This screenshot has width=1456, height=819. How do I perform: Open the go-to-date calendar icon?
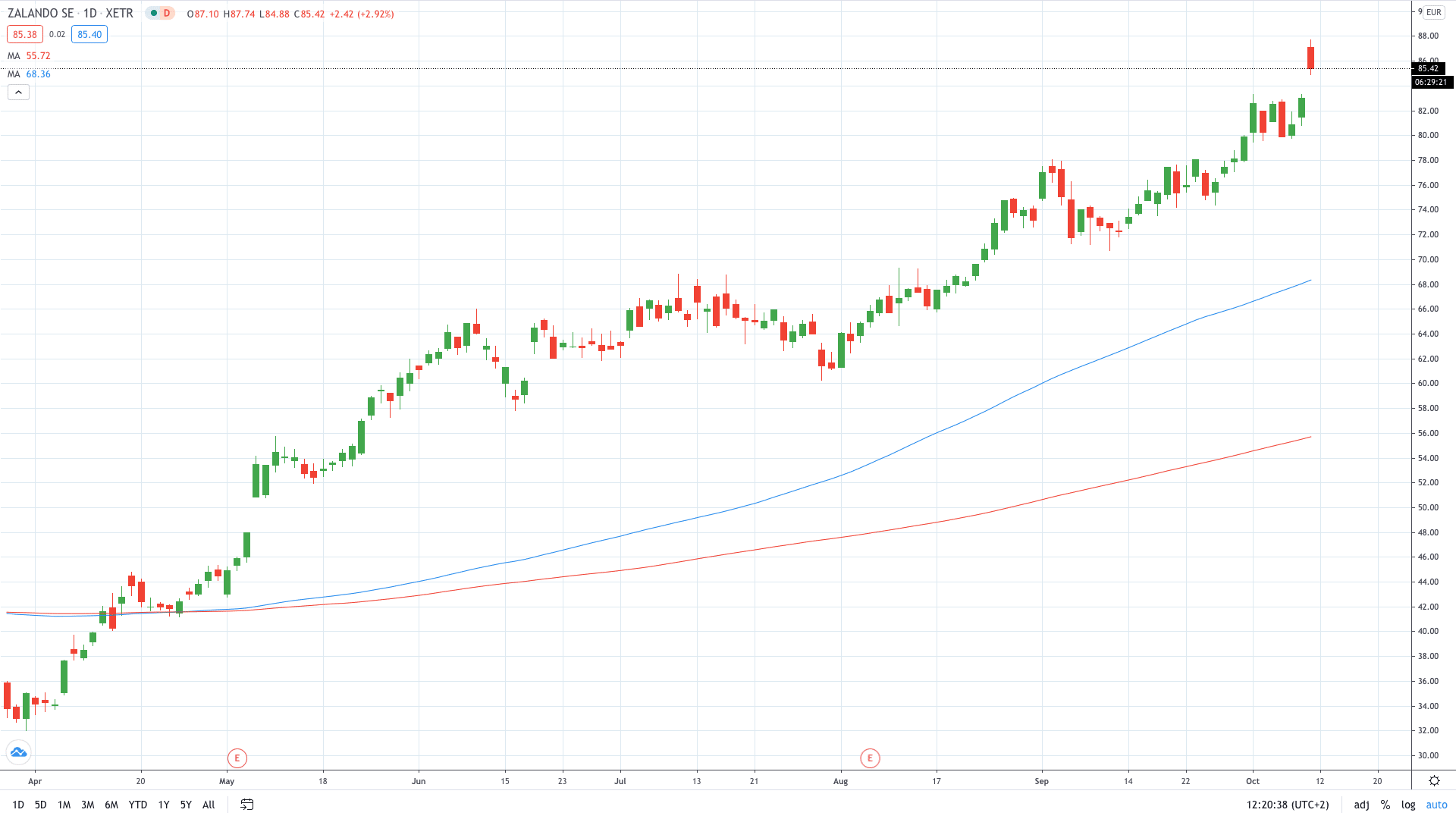coord(247,805)
